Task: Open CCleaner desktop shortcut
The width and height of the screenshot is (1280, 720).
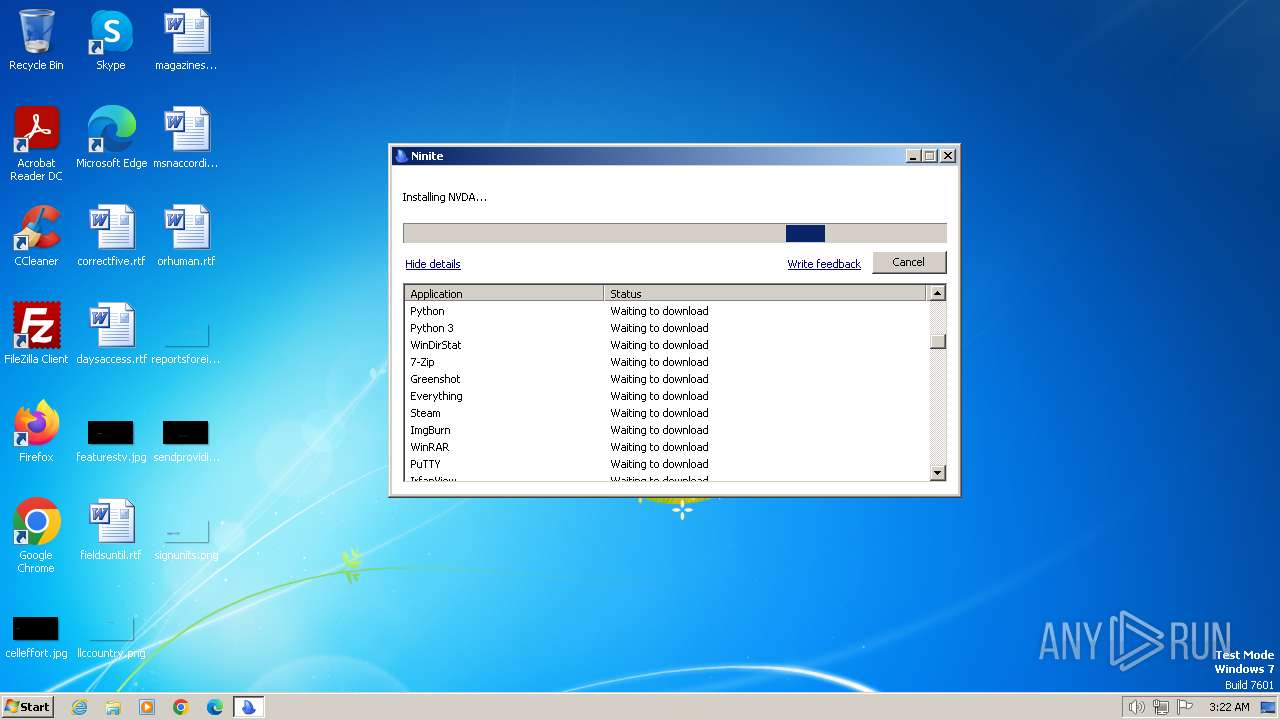Action: click(36, 236)
